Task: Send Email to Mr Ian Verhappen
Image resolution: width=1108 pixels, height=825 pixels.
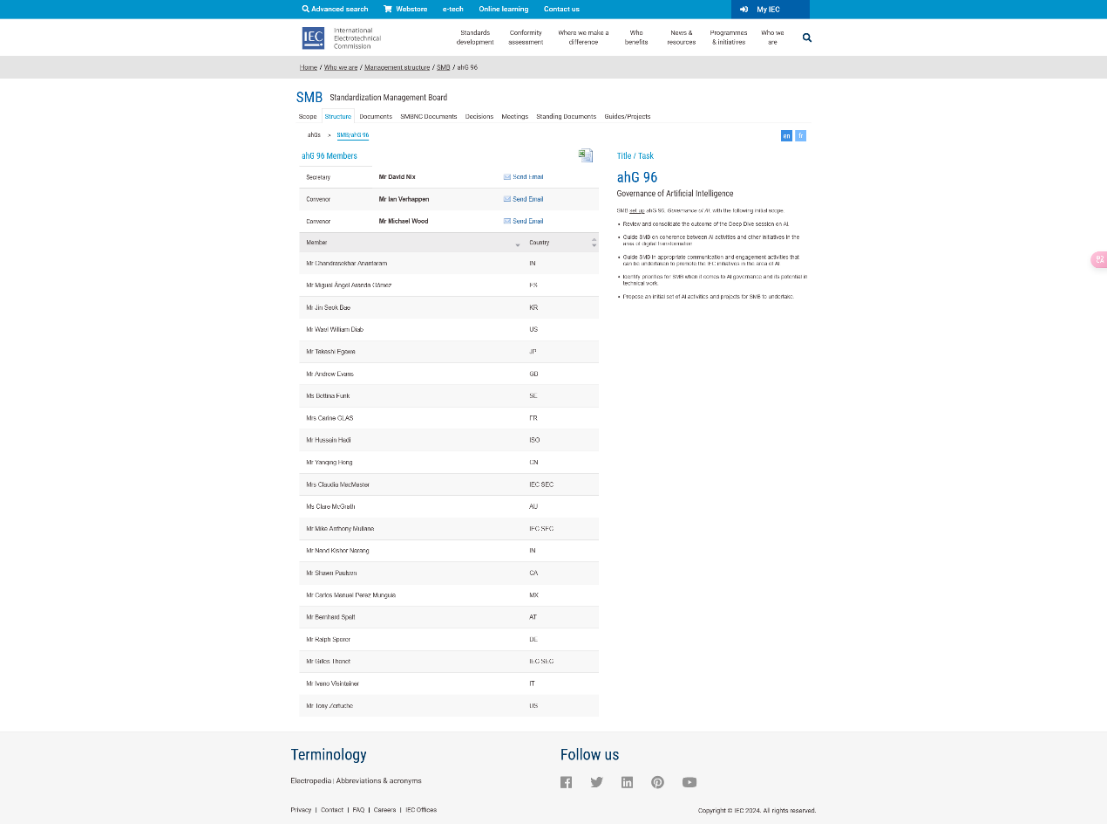Action: 523,199
